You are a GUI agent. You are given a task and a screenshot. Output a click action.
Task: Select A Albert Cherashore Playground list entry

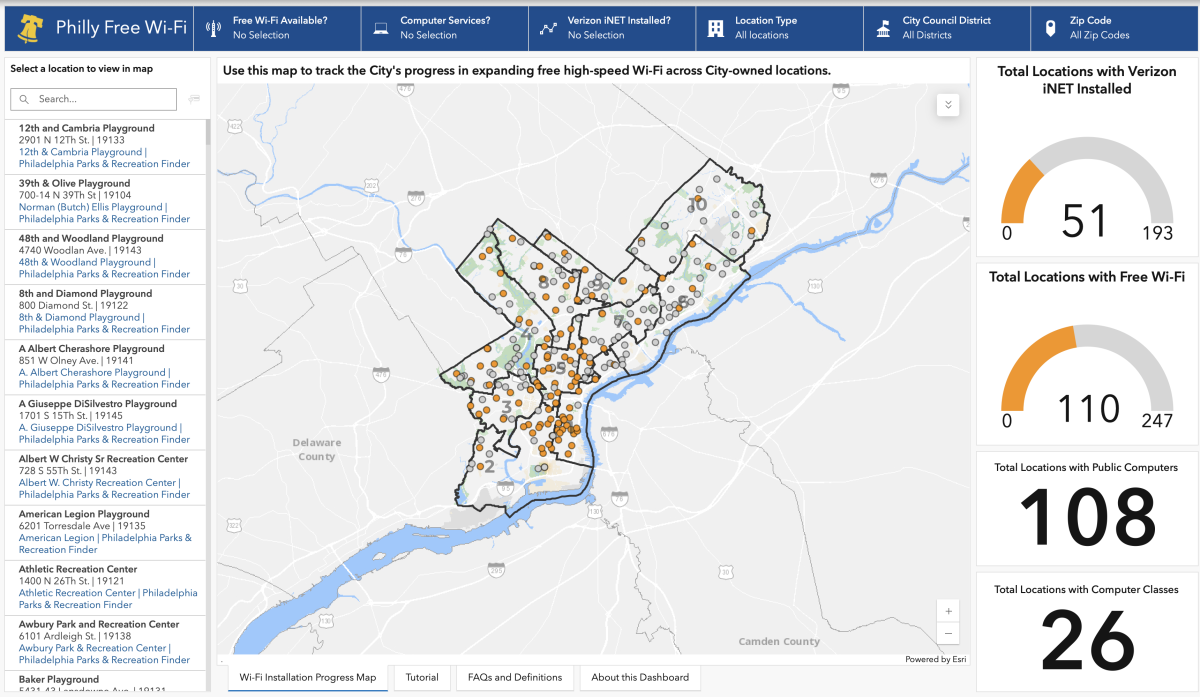pos(105,366)
